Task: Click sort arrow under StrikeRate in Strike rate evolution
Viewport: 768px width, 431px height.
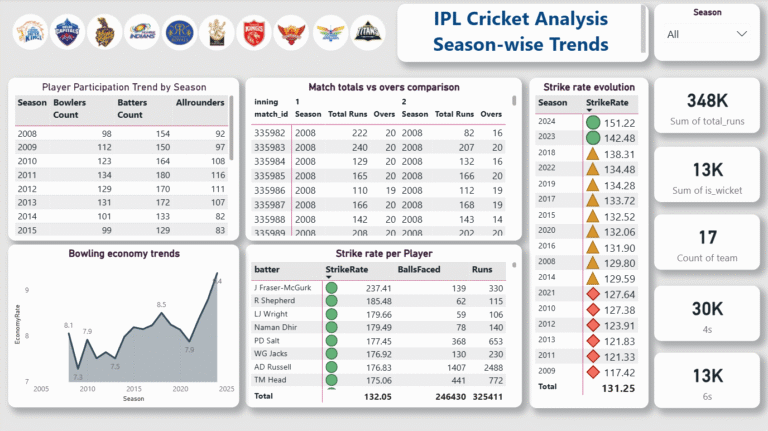Action: tap(589, 111)
